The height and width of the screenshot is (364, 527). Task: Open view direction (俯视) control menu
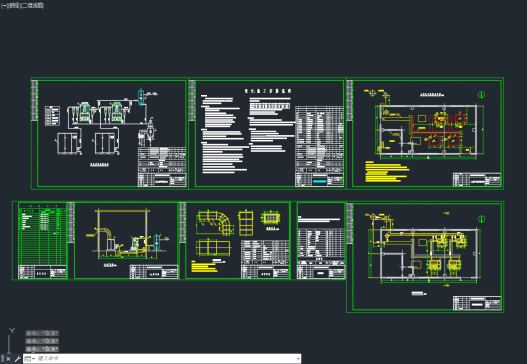coord(14,6)
